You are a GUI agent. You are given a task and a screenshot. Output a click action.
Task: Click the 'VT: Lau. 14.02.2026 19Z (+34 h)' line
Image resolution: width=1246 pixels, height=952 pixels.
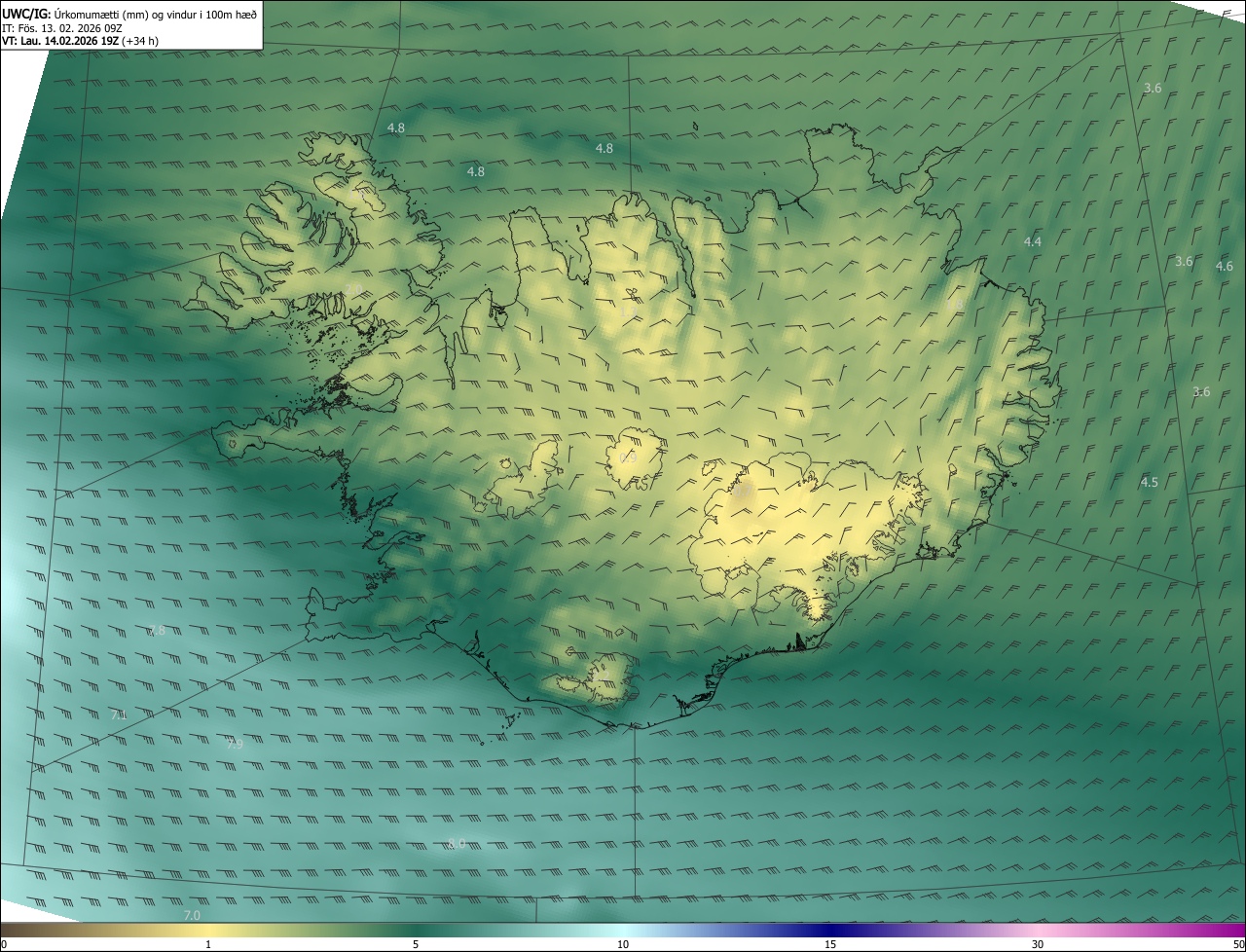(81, 41)
